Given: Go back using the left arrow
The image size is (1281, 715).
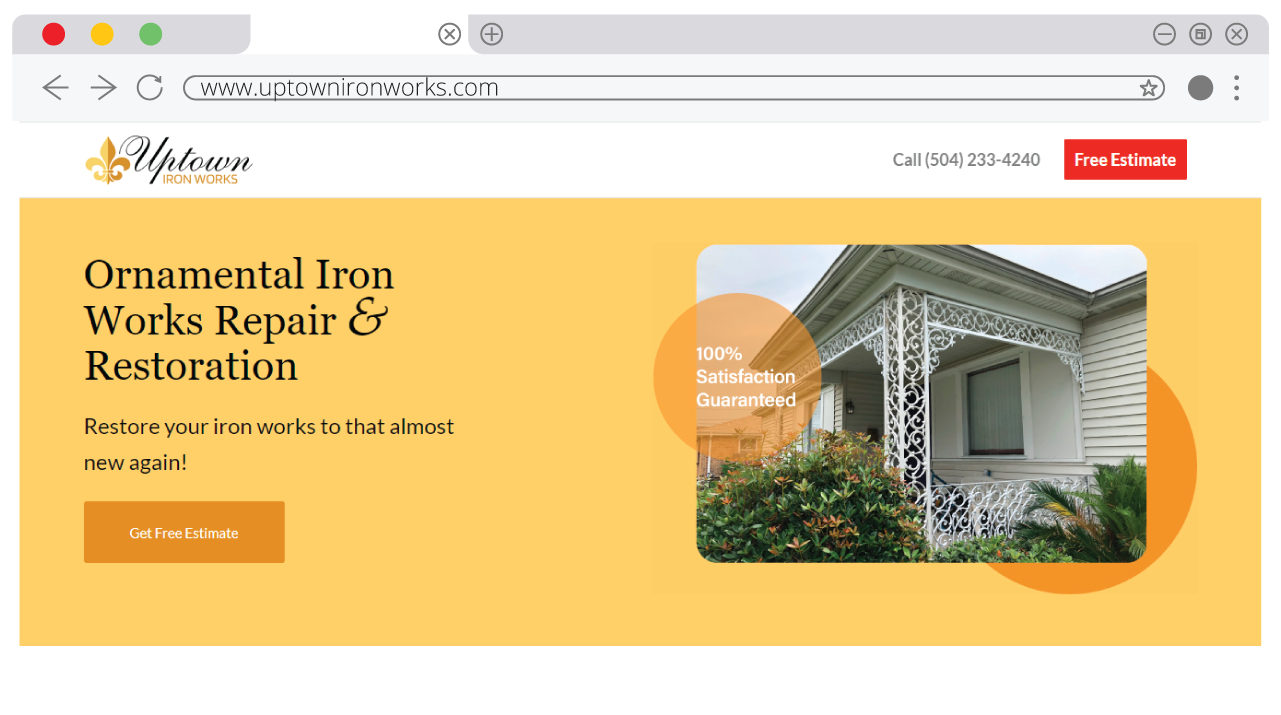Looking at the screenshot, I should pos(55,88).
